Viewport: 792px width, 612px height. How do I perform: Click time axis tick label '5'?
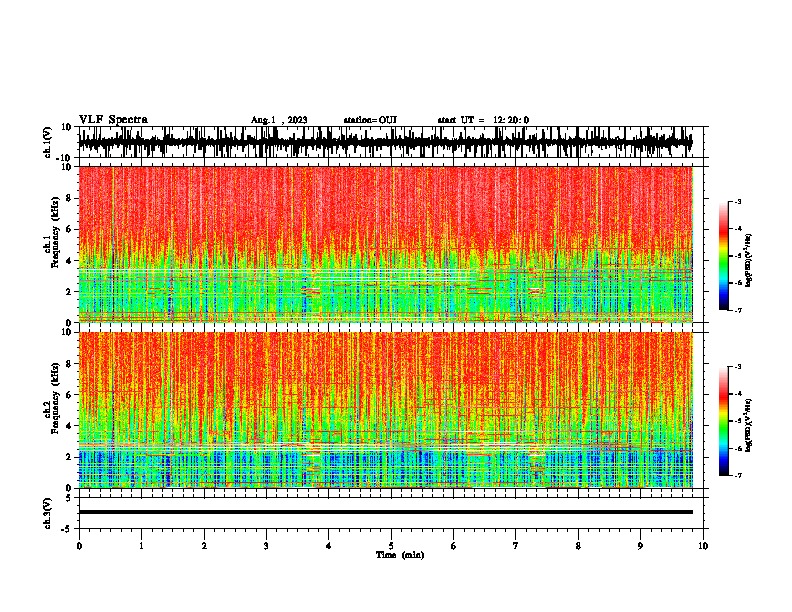click(391, 546)
